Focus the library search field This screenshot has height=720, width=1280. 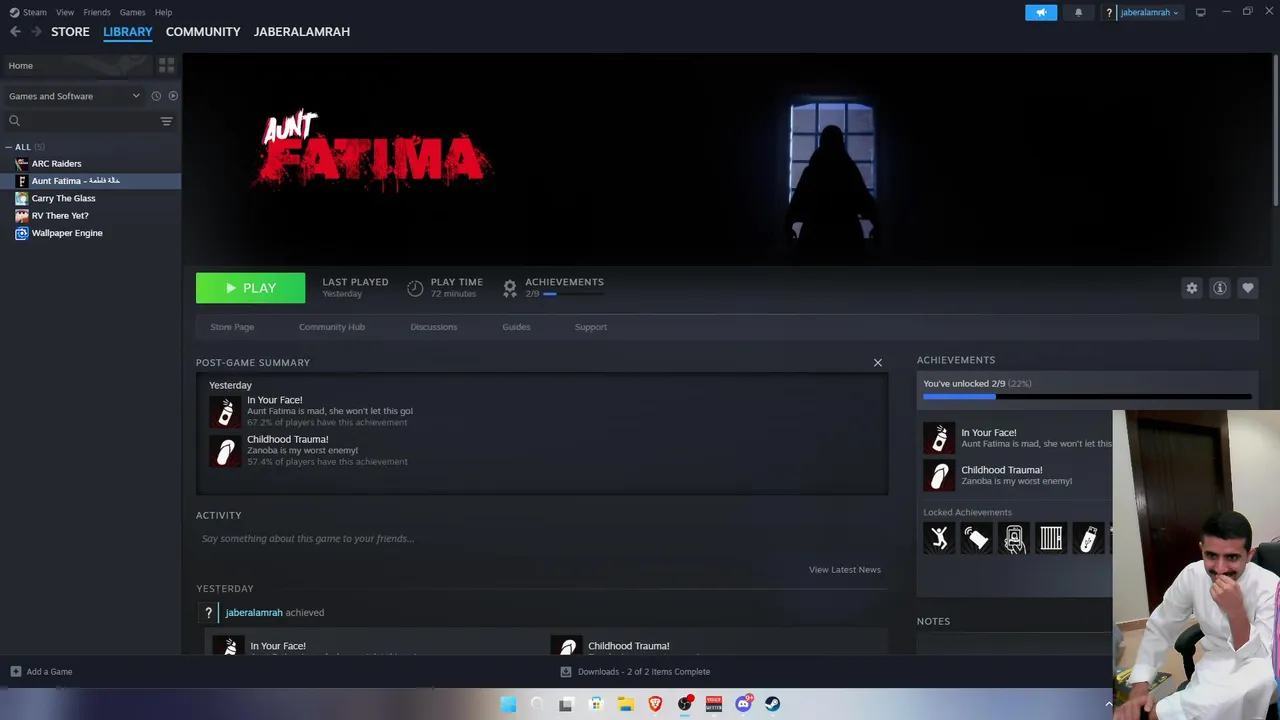point(80,121)
